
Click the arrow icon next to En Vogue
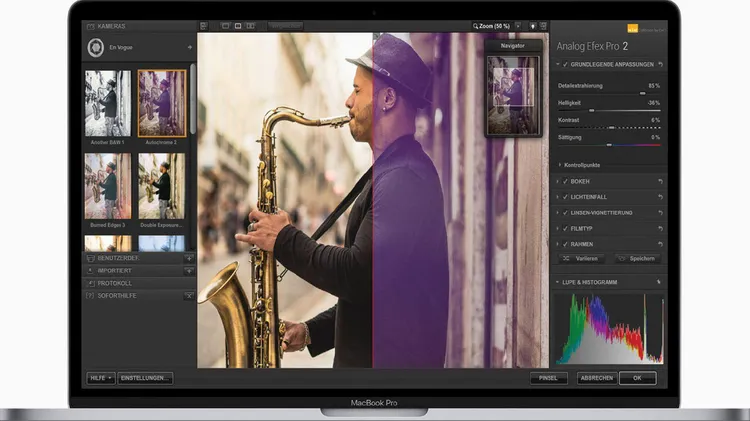click(x=189, y=47)
